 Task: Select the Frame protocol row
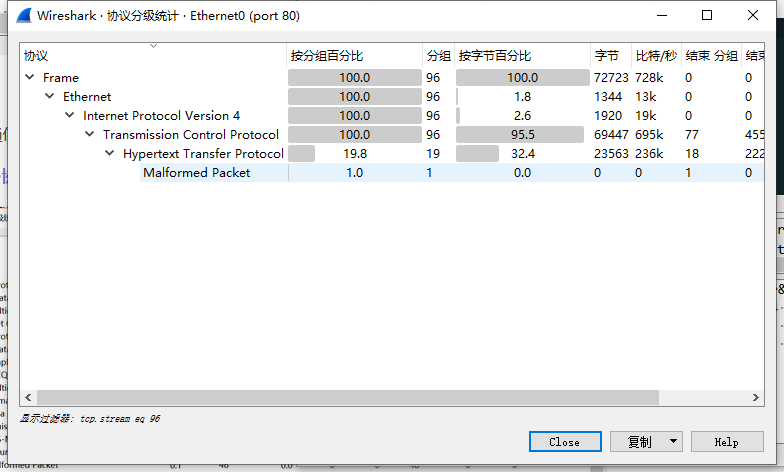pos(392,78)
